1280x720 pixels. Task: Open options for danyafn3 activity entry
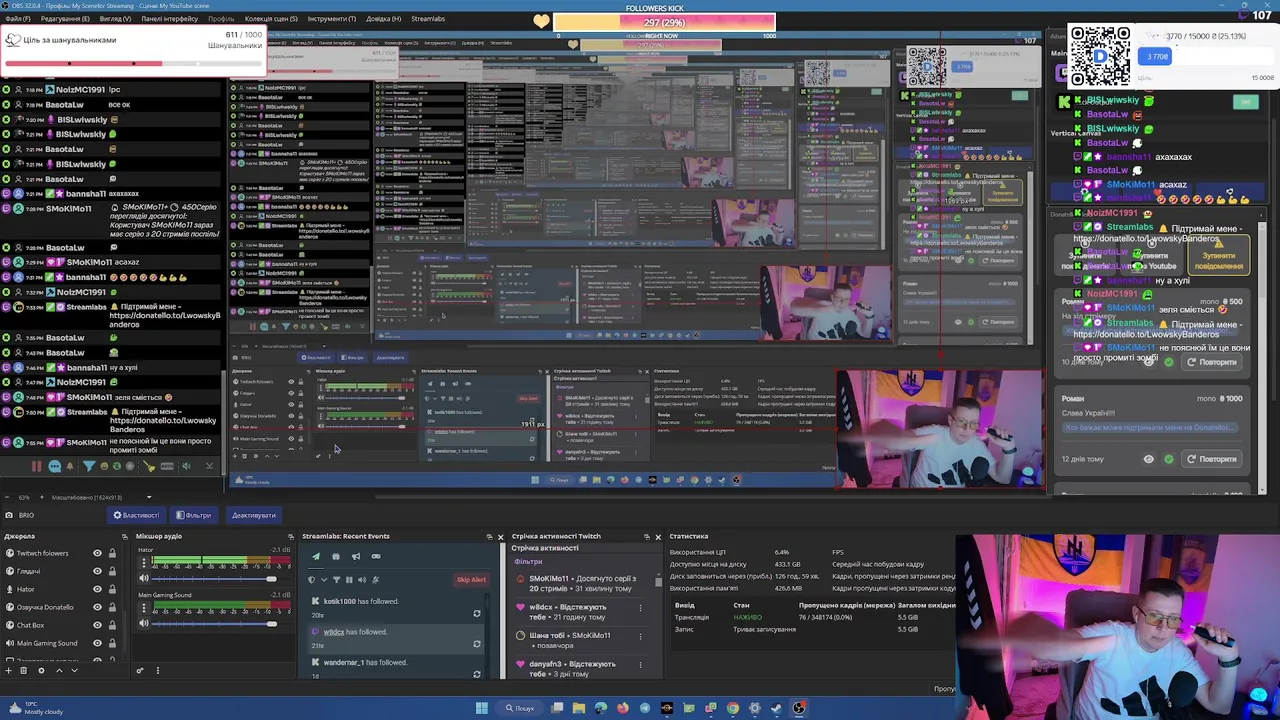(640, 664)
